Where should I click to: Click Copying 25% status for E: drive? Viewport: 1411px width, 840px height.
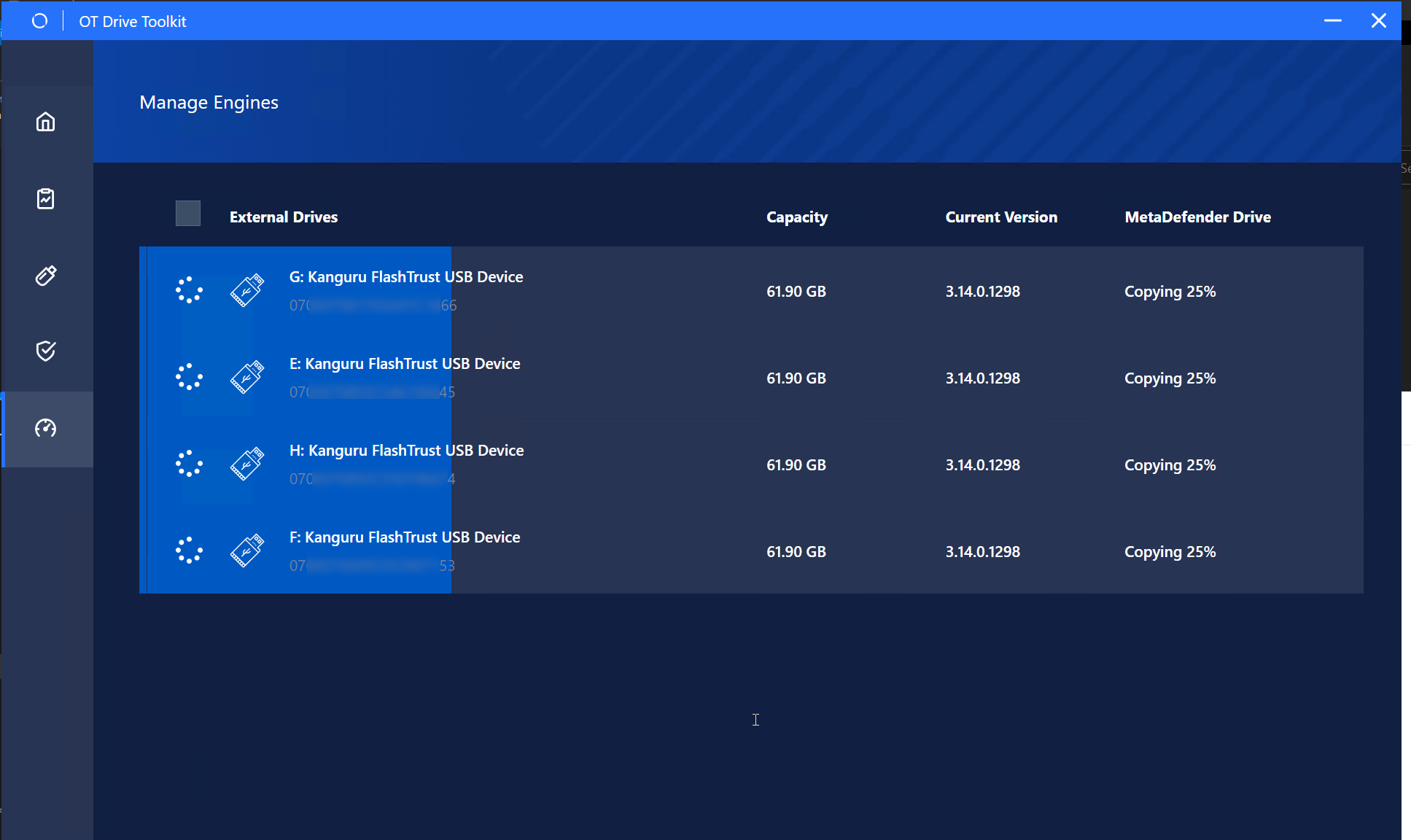(x=1170, y=378)
